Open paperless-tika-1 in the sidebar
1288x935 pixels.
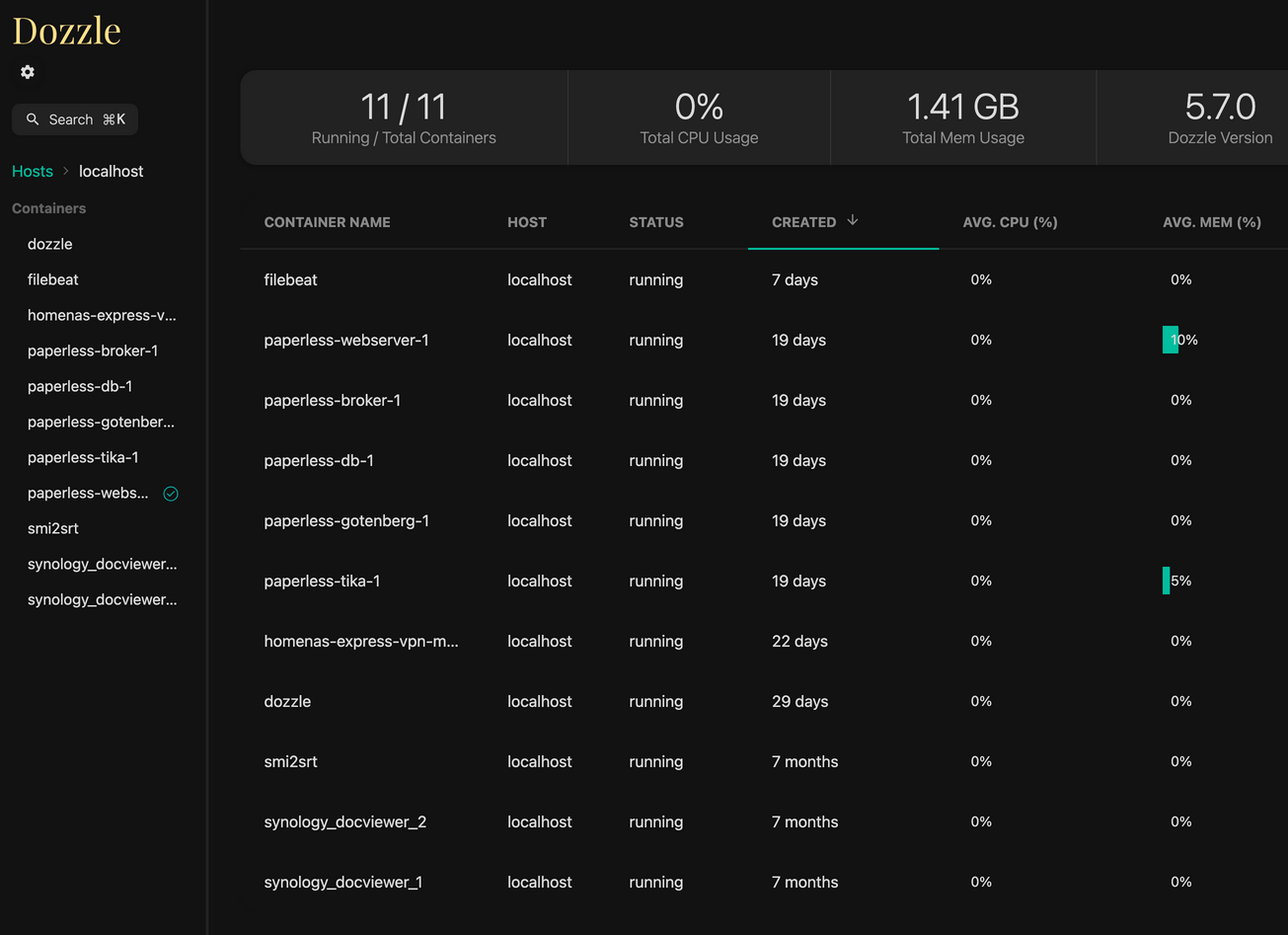pos(83,457)
